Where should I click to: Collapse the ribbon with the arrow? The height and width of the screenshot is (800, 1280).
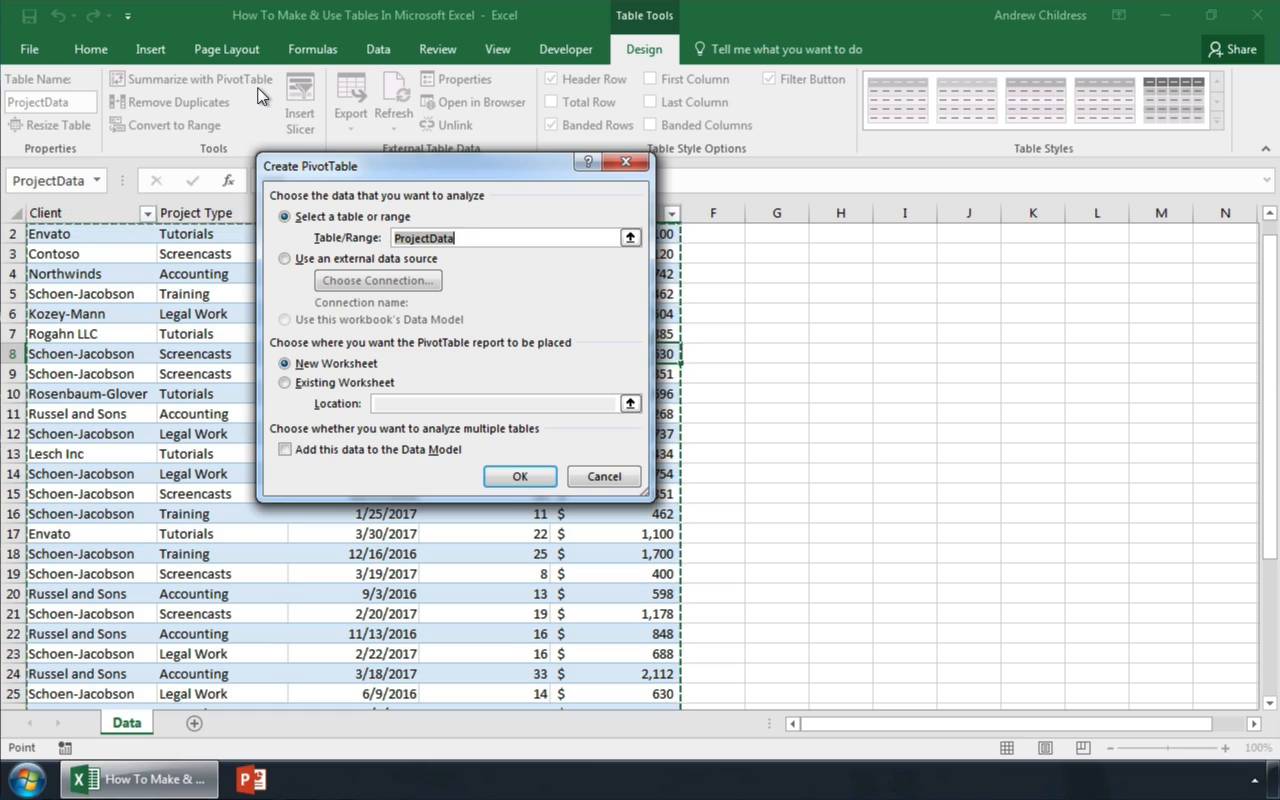1266,149
